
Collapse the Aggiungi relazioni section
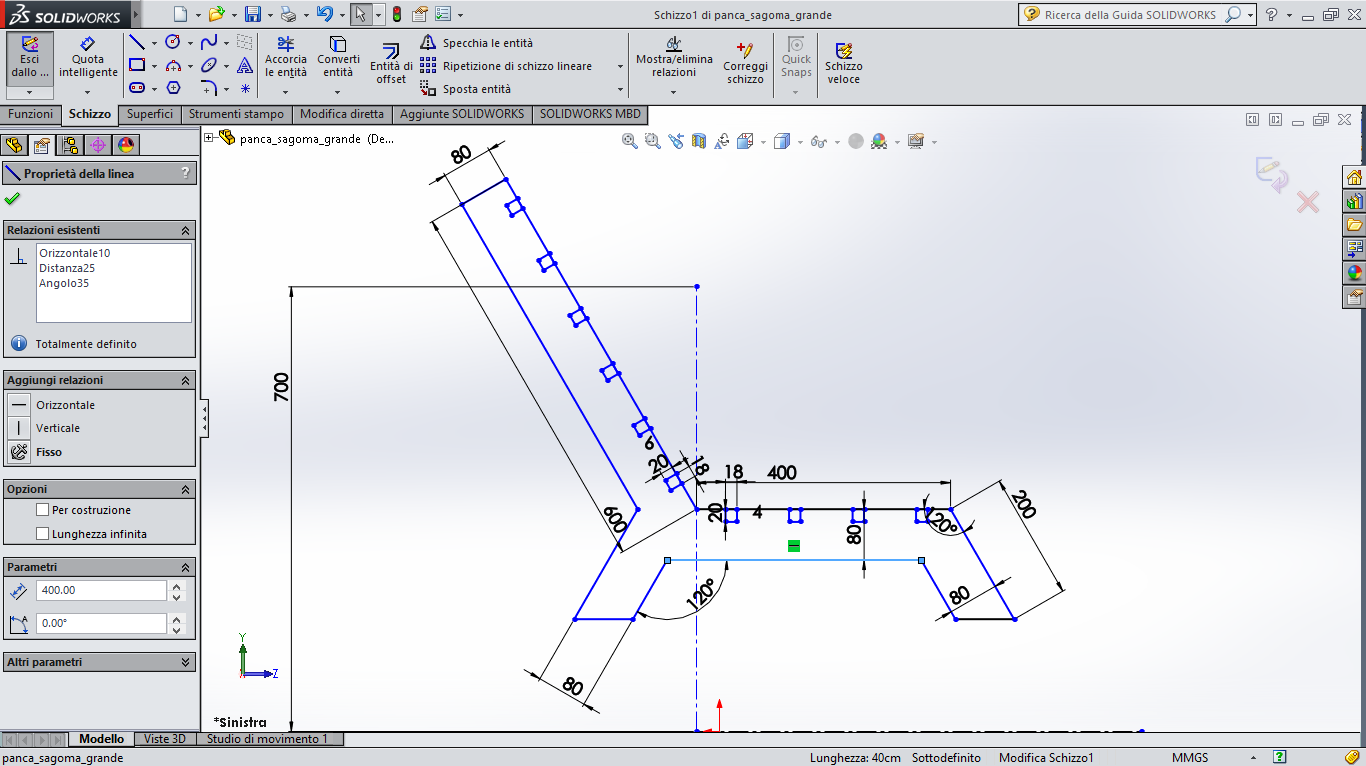click(x=185, y=380)
